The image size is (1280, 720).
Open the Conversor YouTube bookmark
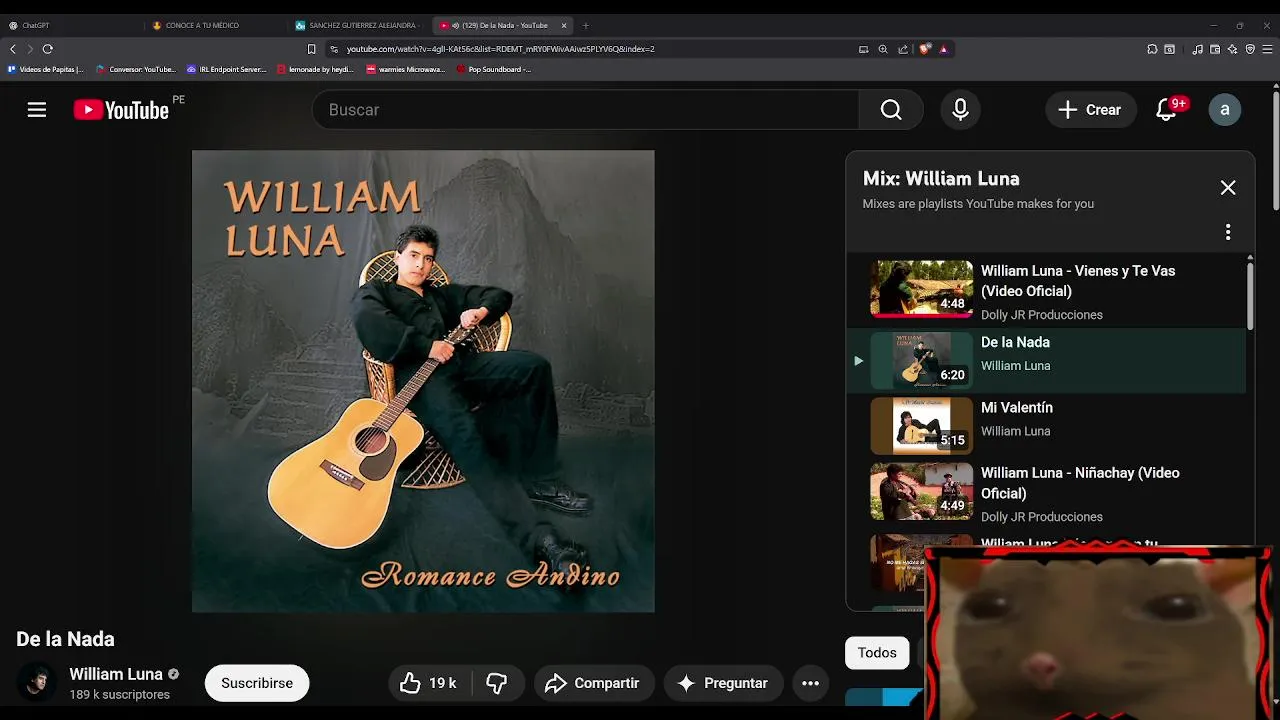tap(136, 70)
